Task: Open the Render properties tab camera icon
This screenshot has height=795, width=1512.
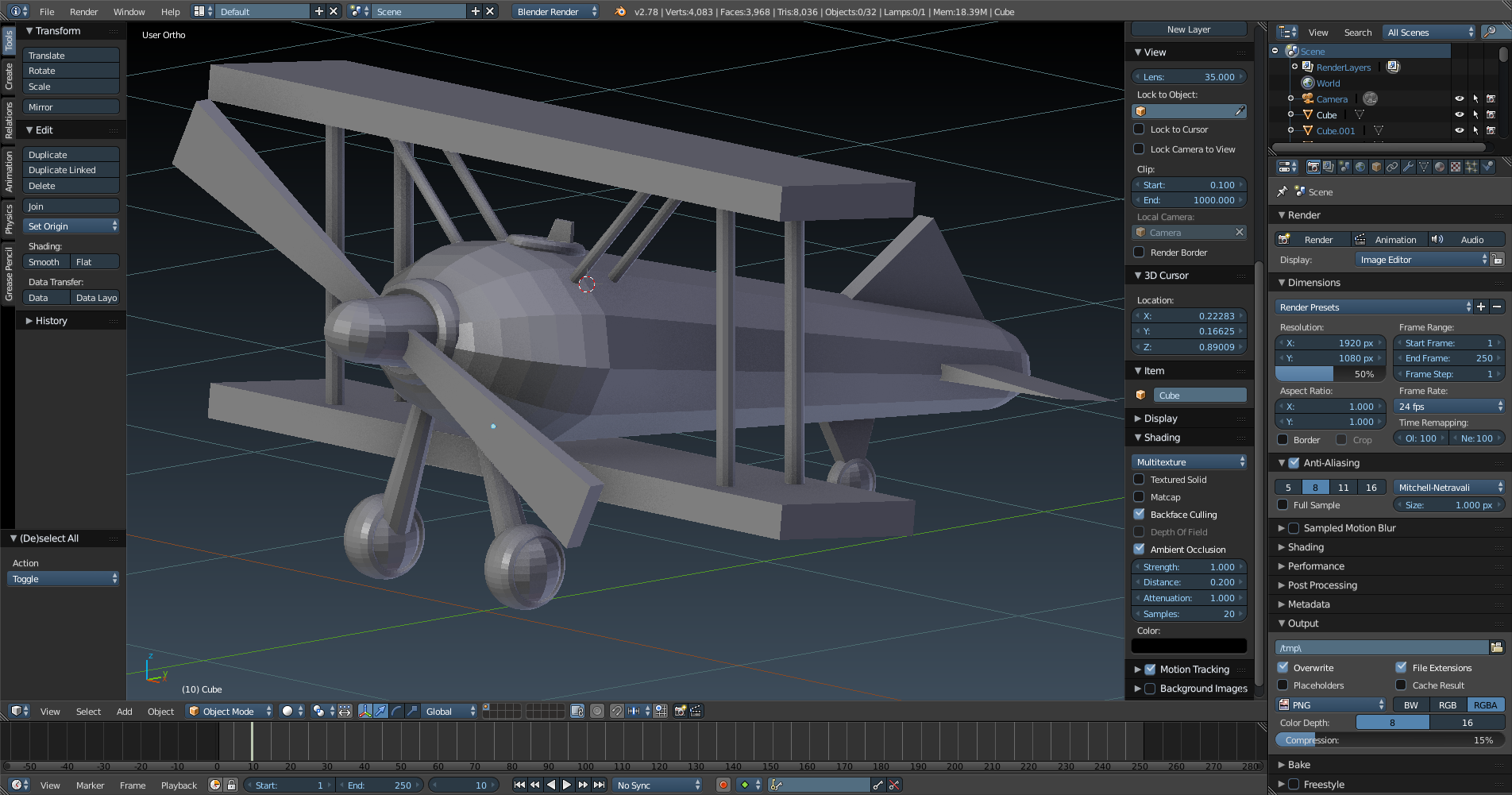Action: click(1313, 167)
